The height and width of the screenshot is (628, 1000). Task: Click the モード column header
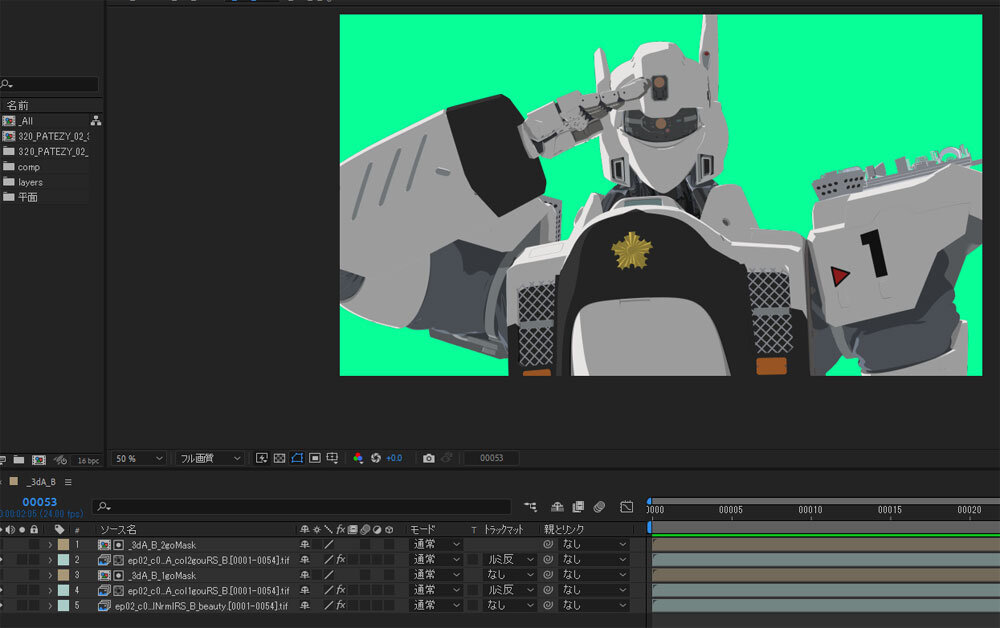tap(422, 529)
